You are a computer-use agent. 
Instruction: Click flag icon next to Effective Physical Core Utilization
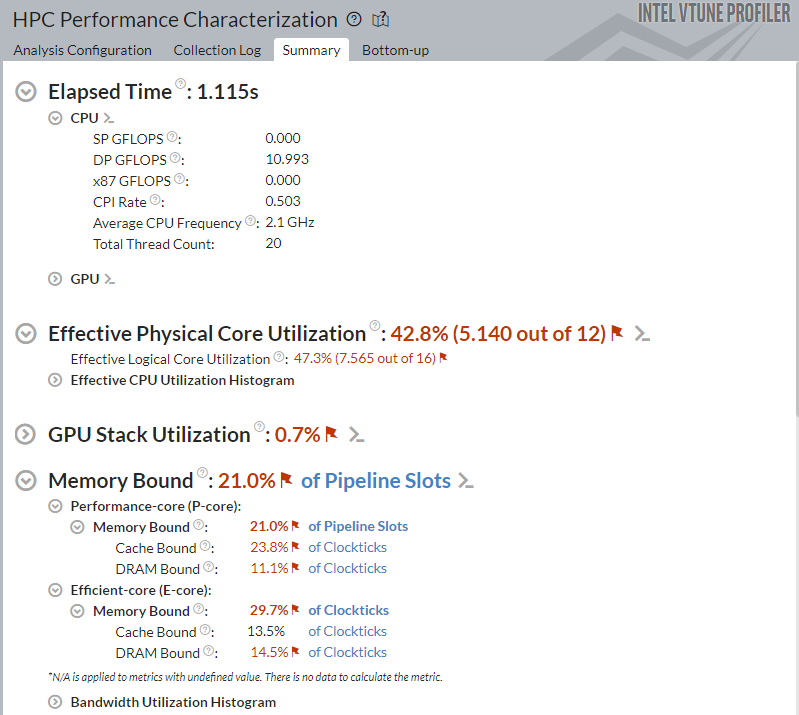[617, 333]
